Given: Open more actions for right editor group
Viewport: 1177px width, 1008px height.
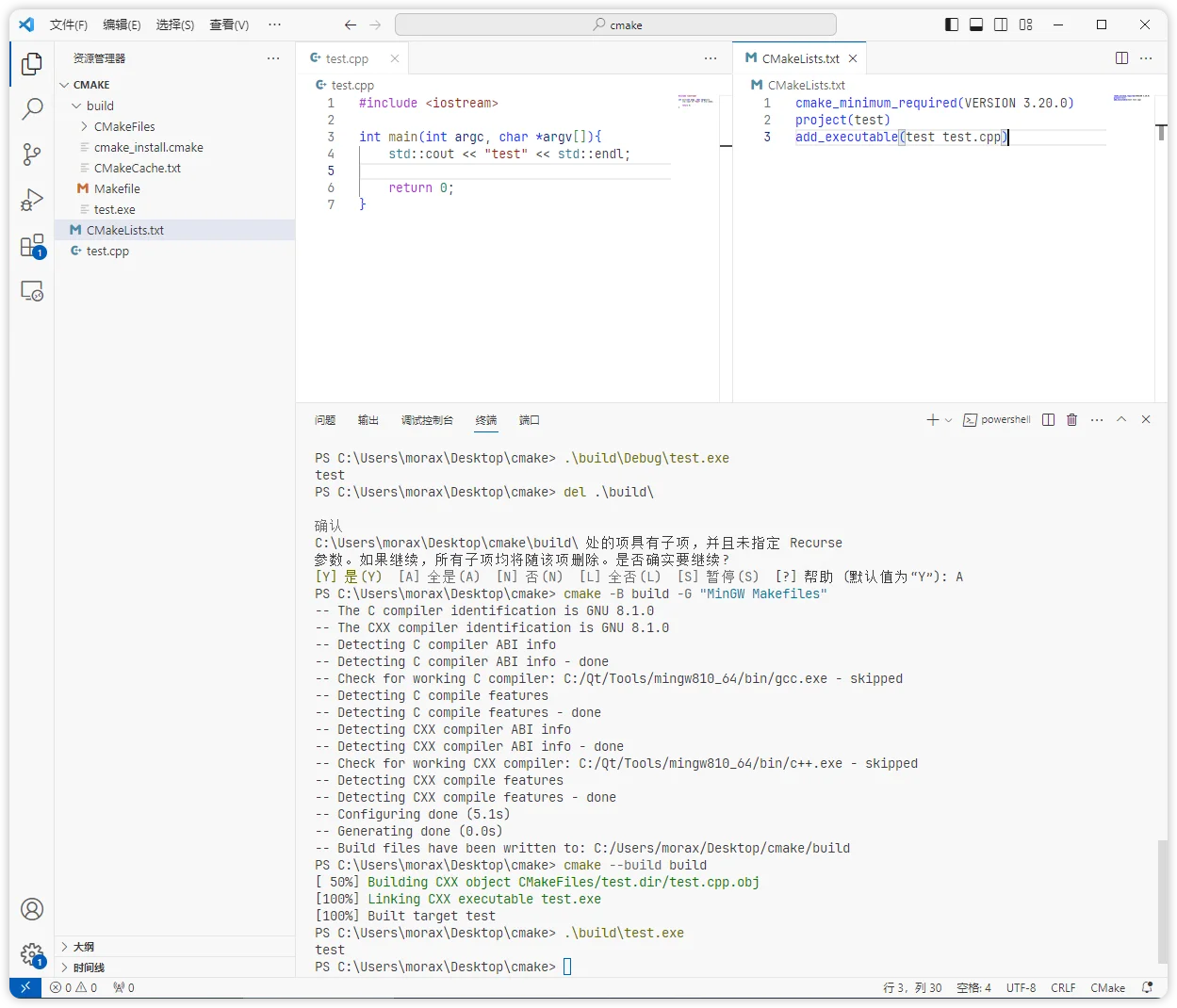Looking at the screenshot, I should (x=1146, y=58).
